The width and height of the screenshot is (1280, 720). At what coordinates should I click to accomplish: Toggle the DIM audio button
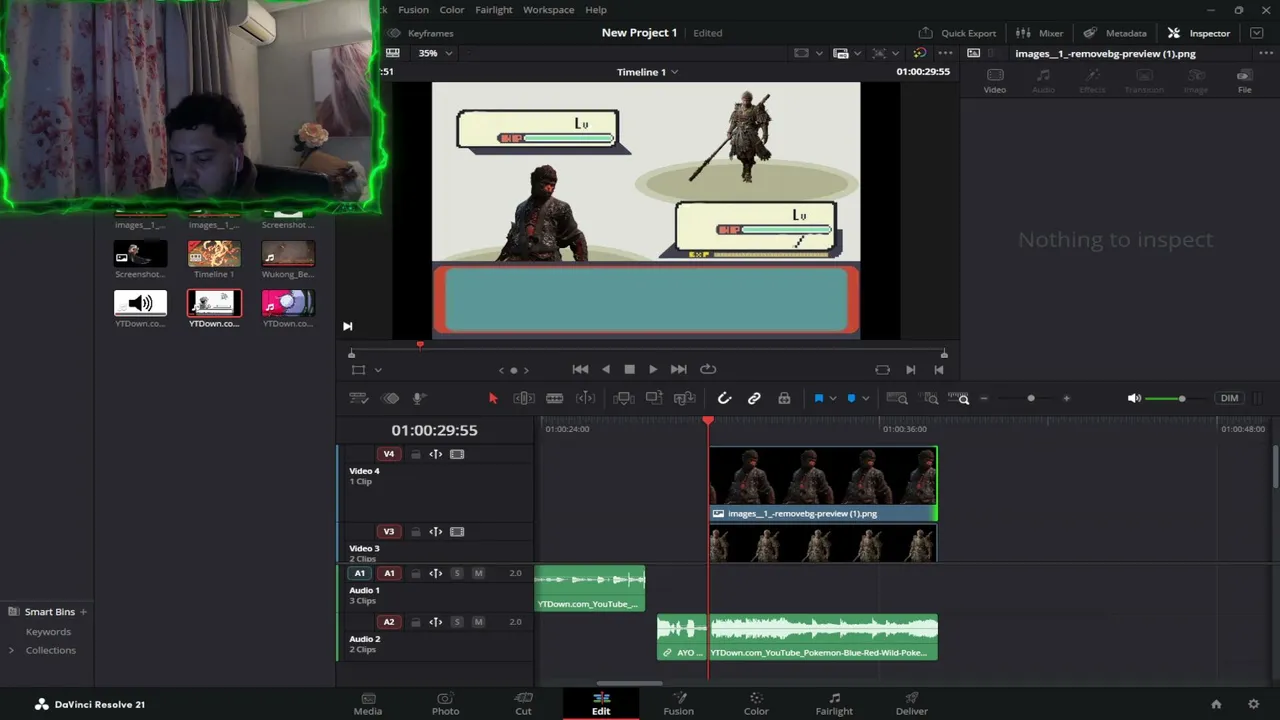tap(1229, 398)
